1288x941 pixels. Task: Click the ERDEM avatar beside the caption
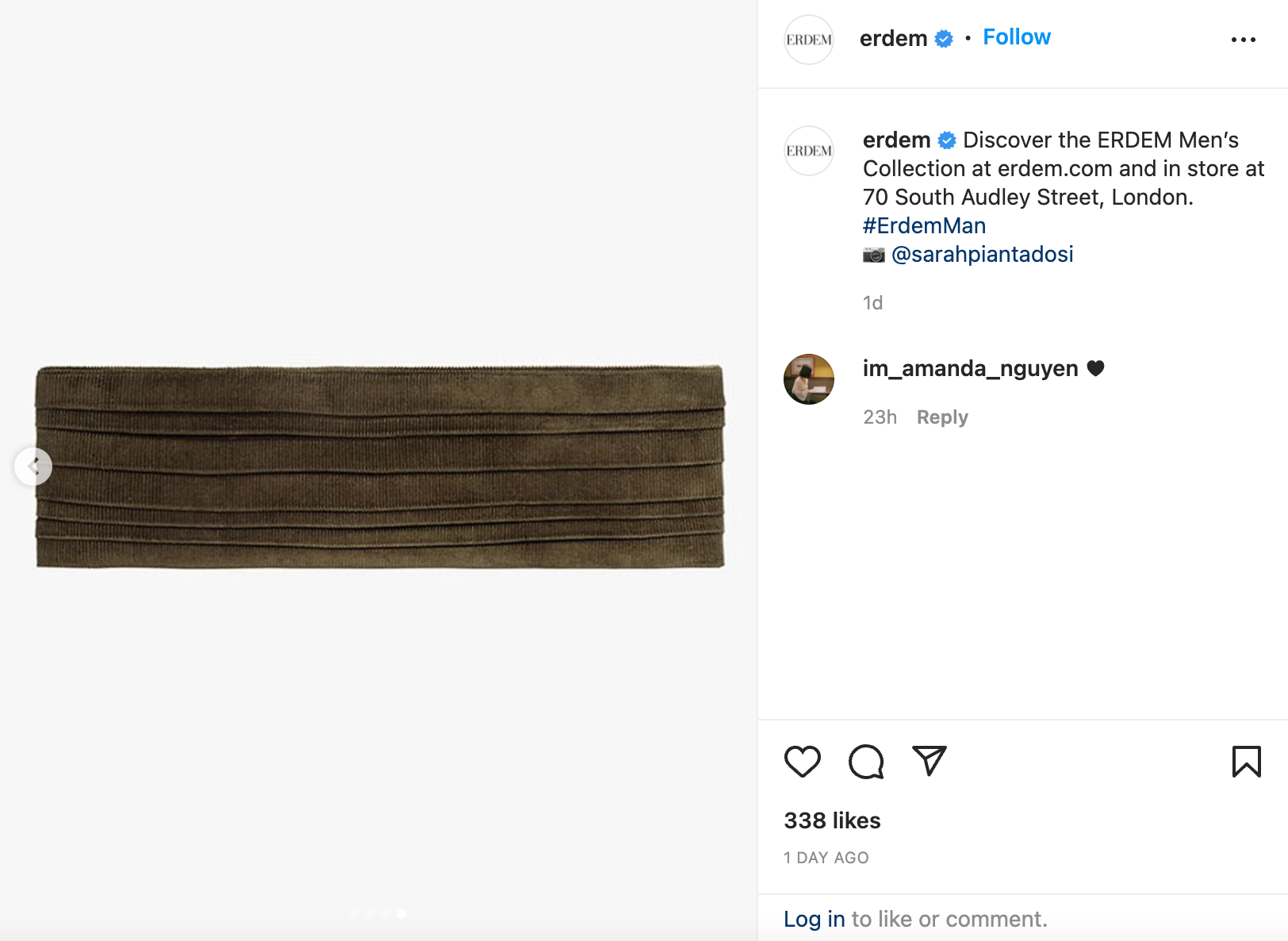[x=809, y=151]
